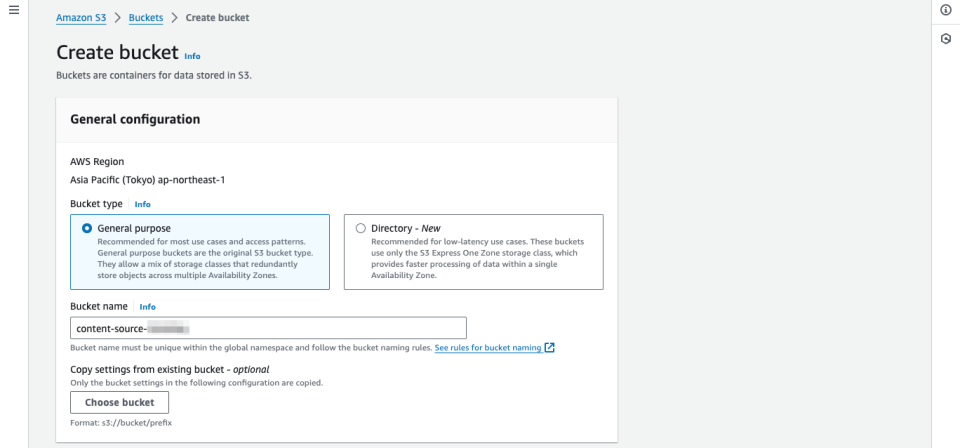Screen dimensions: 960x448
Task: Open Info link beside Bucket name
Action: (148, 307)
